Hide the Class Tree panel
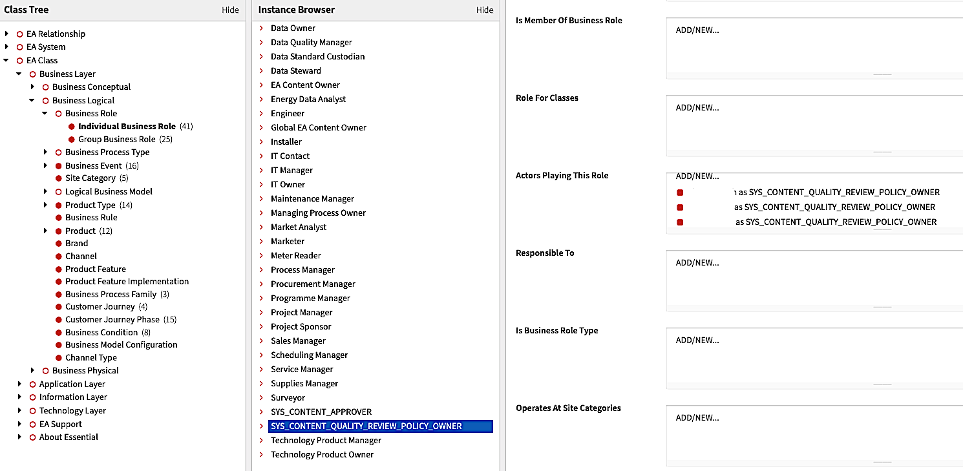Screen dimensions: 964x472 (x=230, y=10)
